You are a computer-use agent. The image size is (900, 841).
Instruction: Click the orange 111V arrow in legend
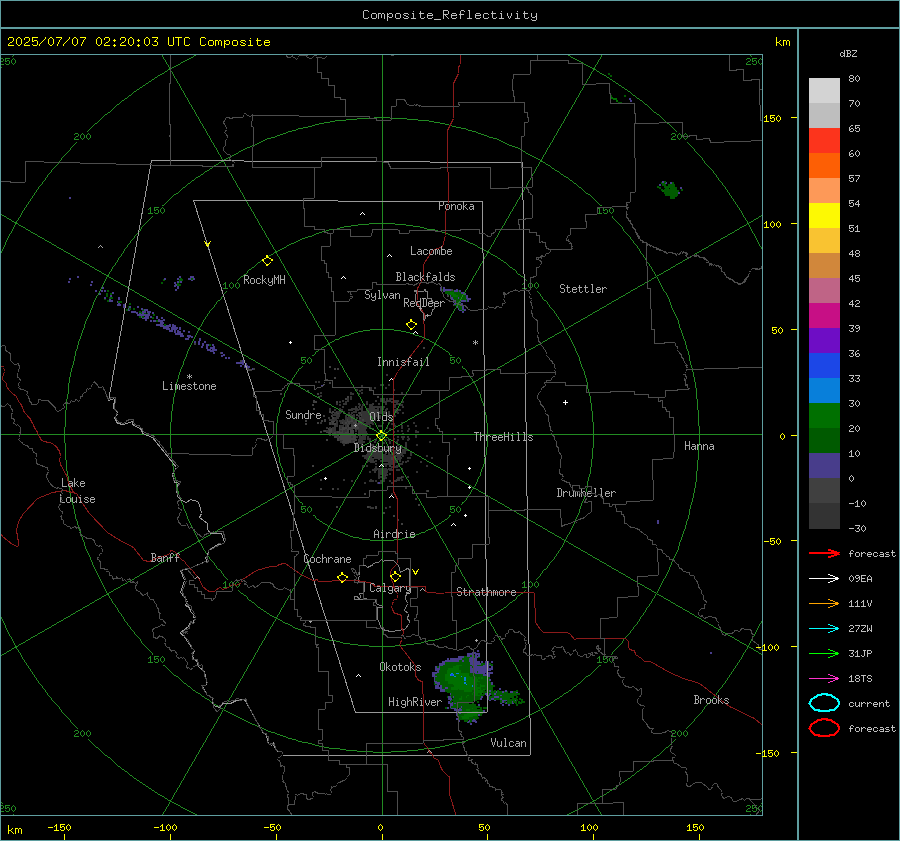[x=824, y=603]
